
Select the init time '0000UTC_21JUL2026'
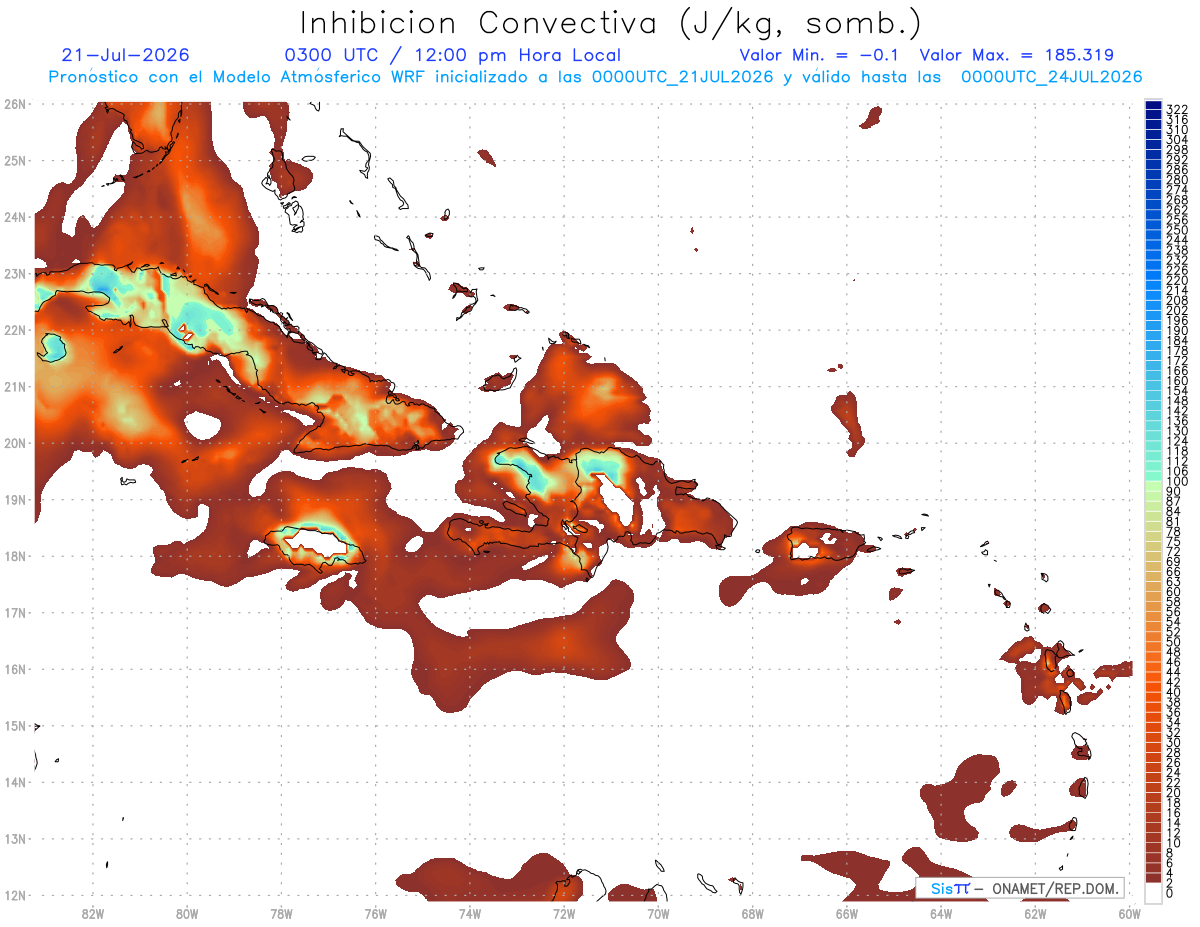(682, 77)
